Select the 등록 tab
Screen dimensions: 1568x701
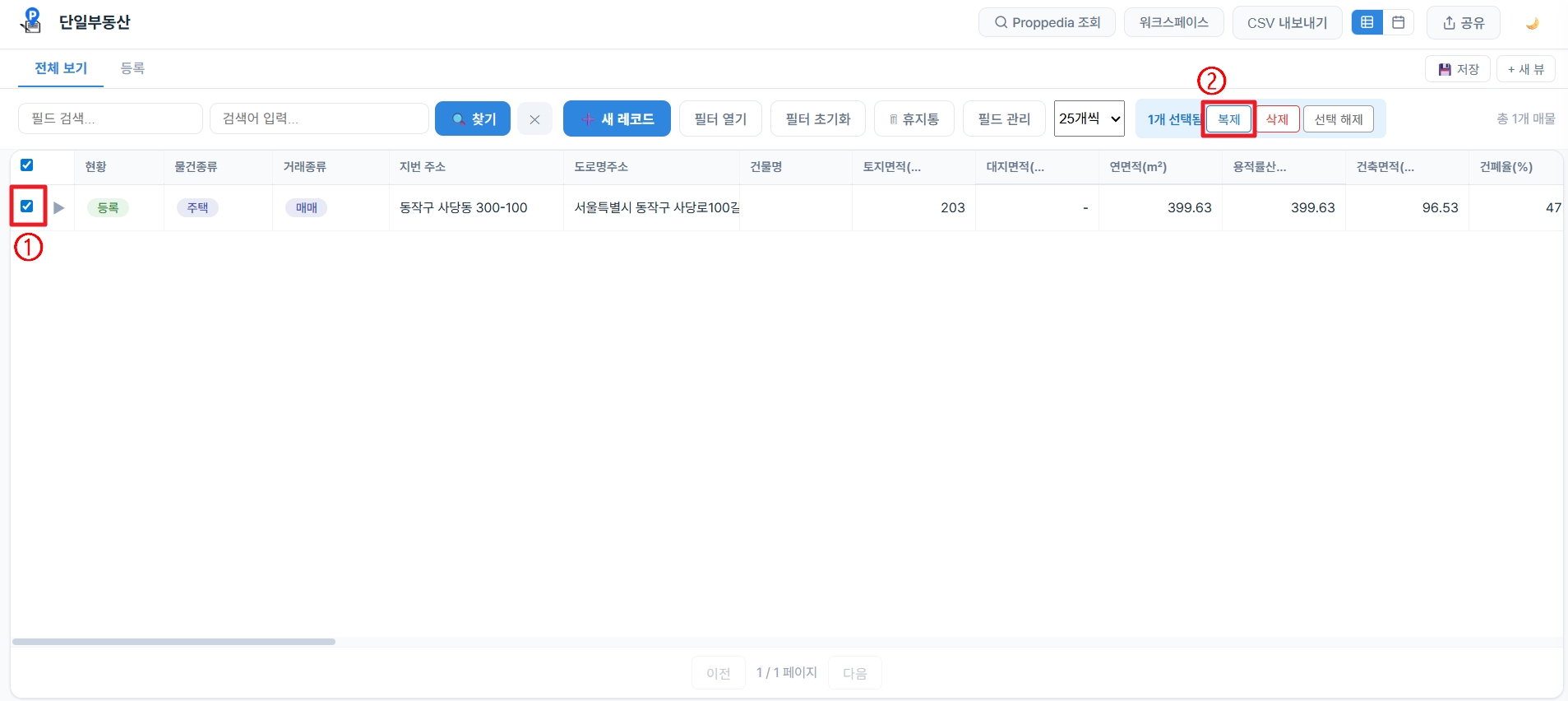[132, 68]
